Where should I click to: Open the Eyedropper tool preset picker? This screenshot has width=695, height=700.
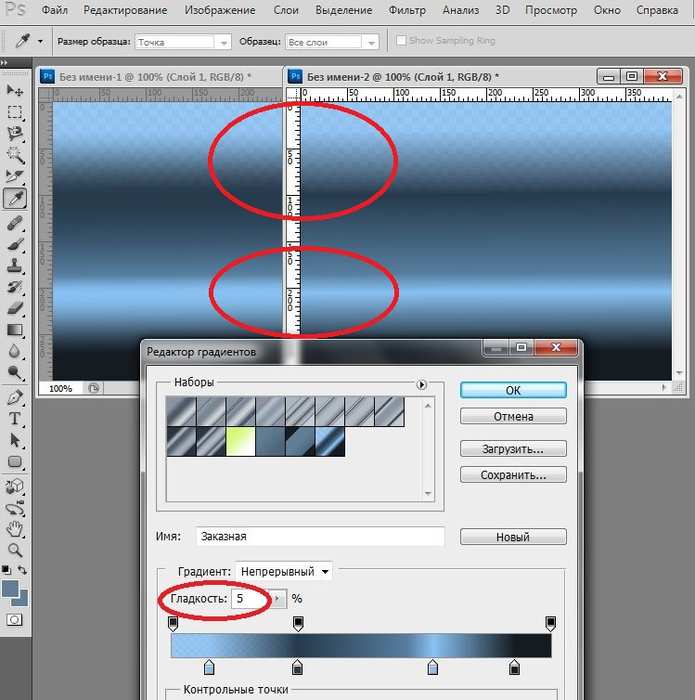(x=41, y=42)
